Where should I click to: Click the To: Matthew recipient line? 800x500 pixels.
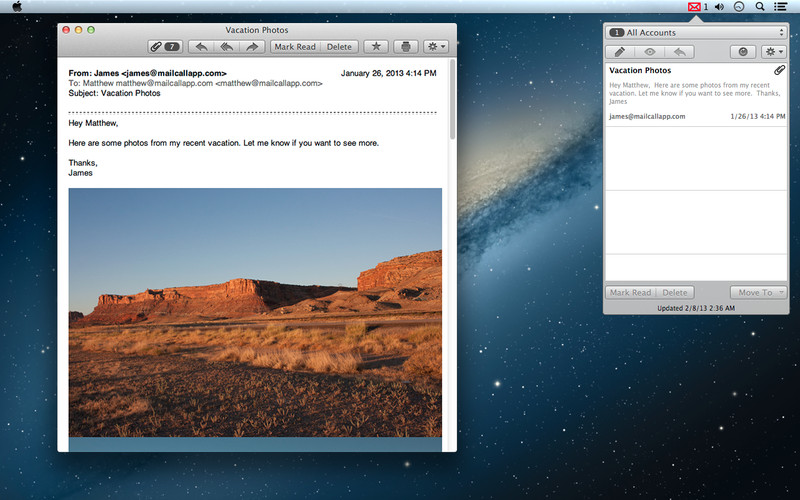coord(195,83)
